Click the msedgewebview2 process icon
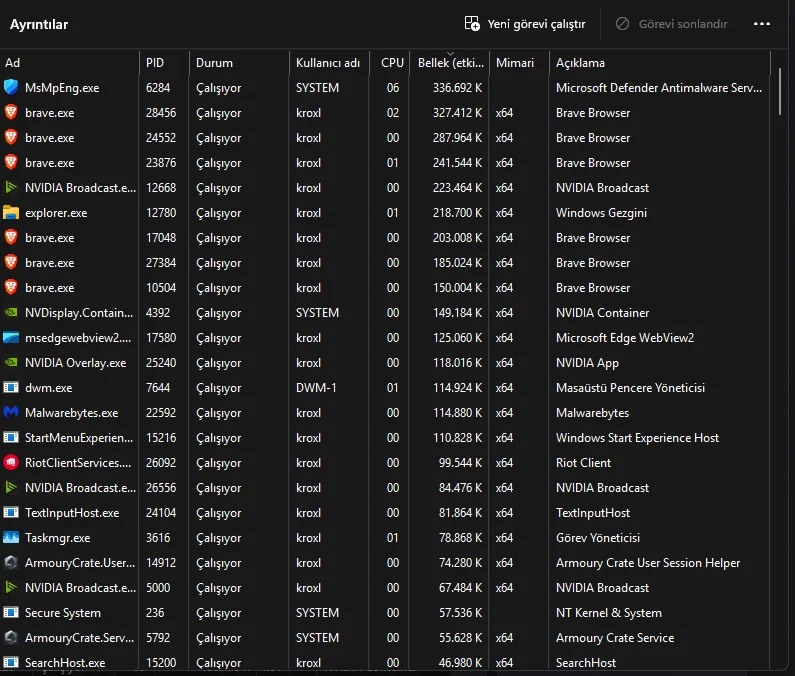 (11, 337)
